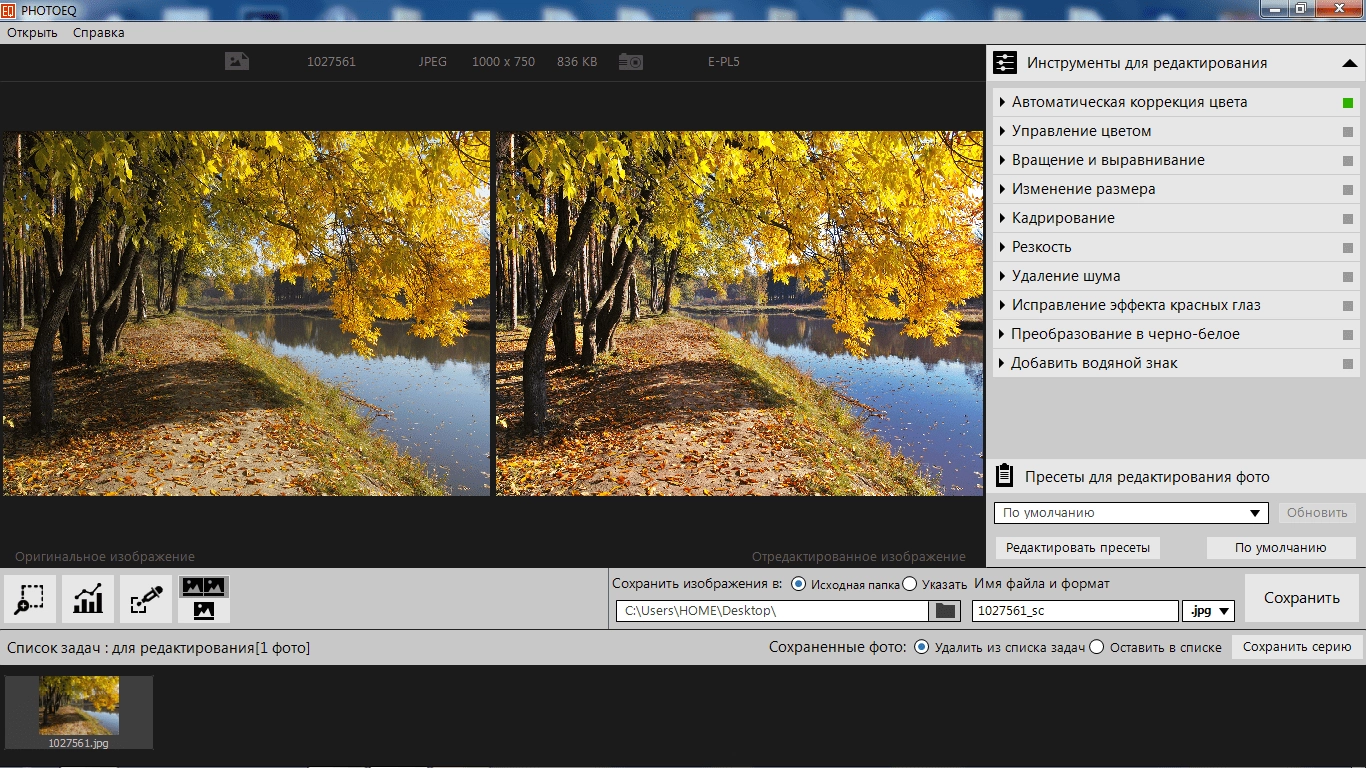This screenshot has height=768, width=1366.
Task: Click the Редактировать пресеты button
Action: 1078,547
